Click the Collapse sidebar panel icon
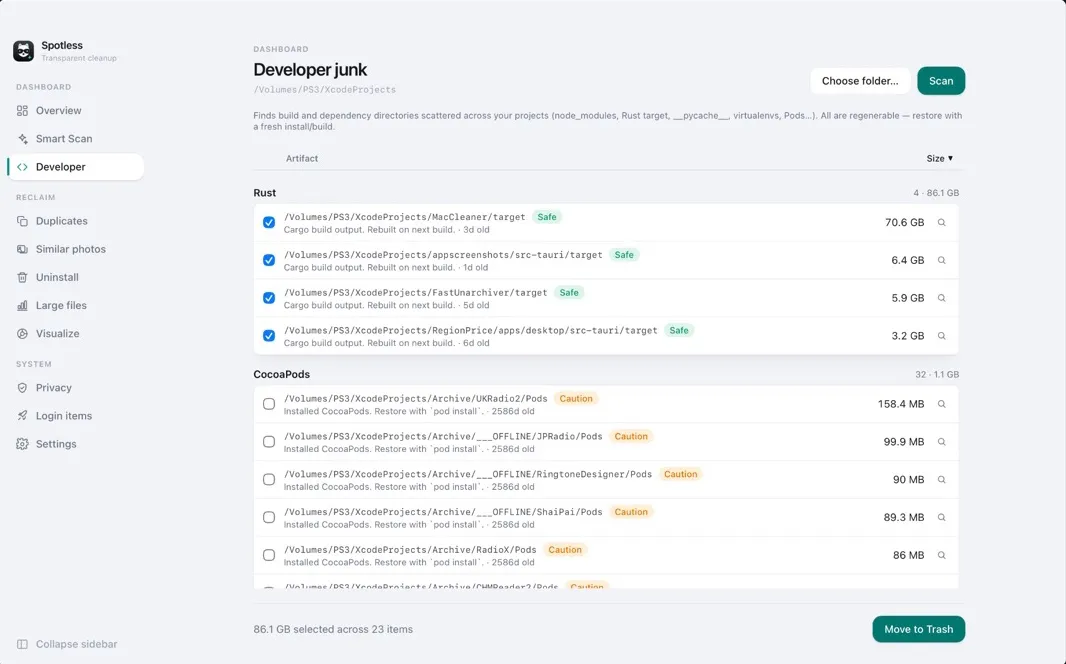The width and height of the screenshot is (1066, 664). click(22, 644)
